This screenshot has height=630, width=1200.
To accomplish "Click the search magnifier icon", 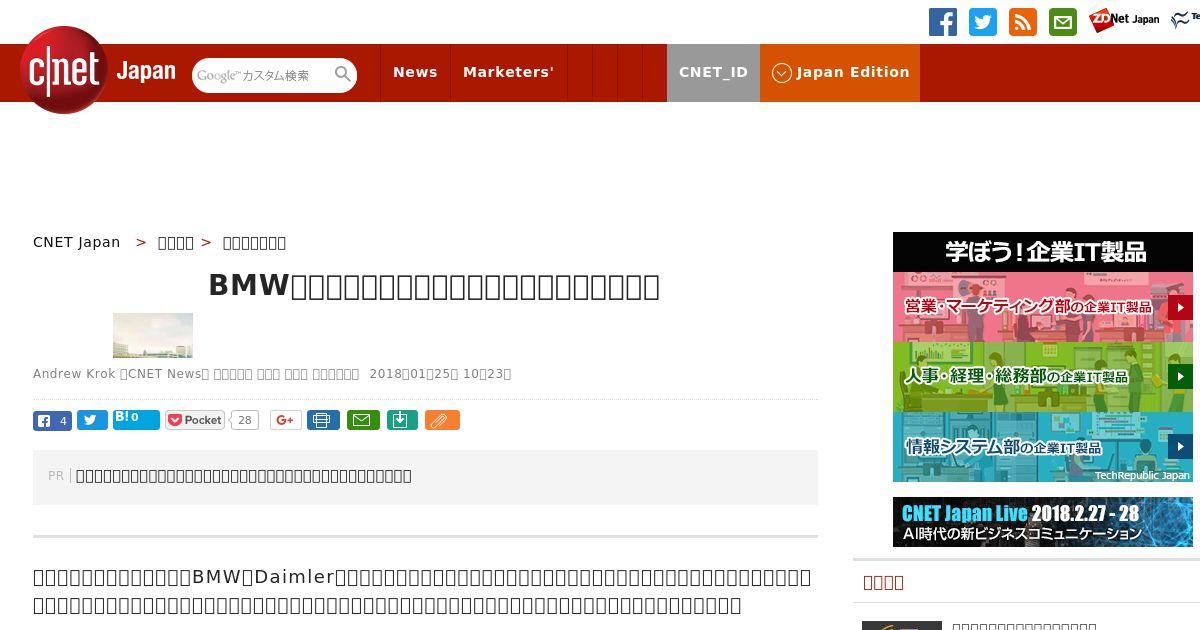I will pyautogui.click(x=343, y=74).
